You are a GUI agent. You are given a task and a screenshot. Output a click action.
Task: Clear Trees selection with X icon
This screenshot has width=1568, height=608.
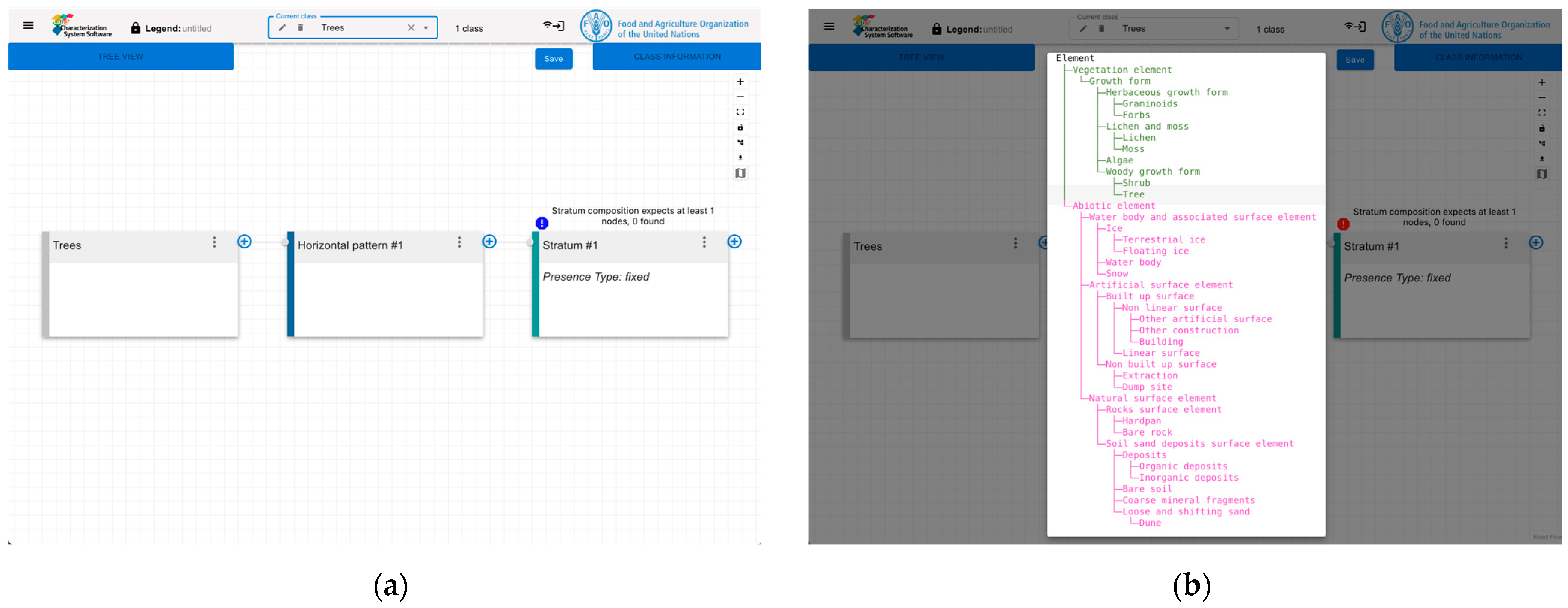tap(411, 28)
